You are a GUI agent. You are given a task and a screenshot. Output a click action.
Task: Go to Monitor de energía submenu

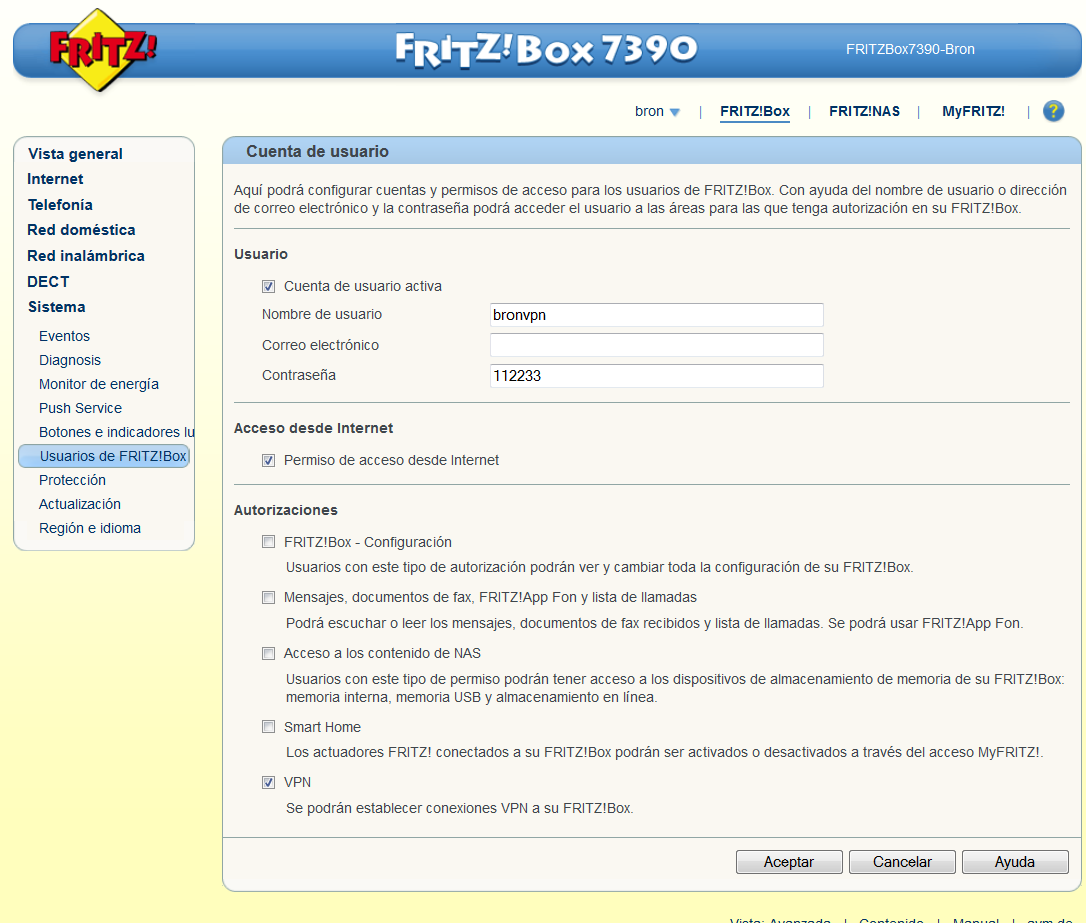coord(99,384)
